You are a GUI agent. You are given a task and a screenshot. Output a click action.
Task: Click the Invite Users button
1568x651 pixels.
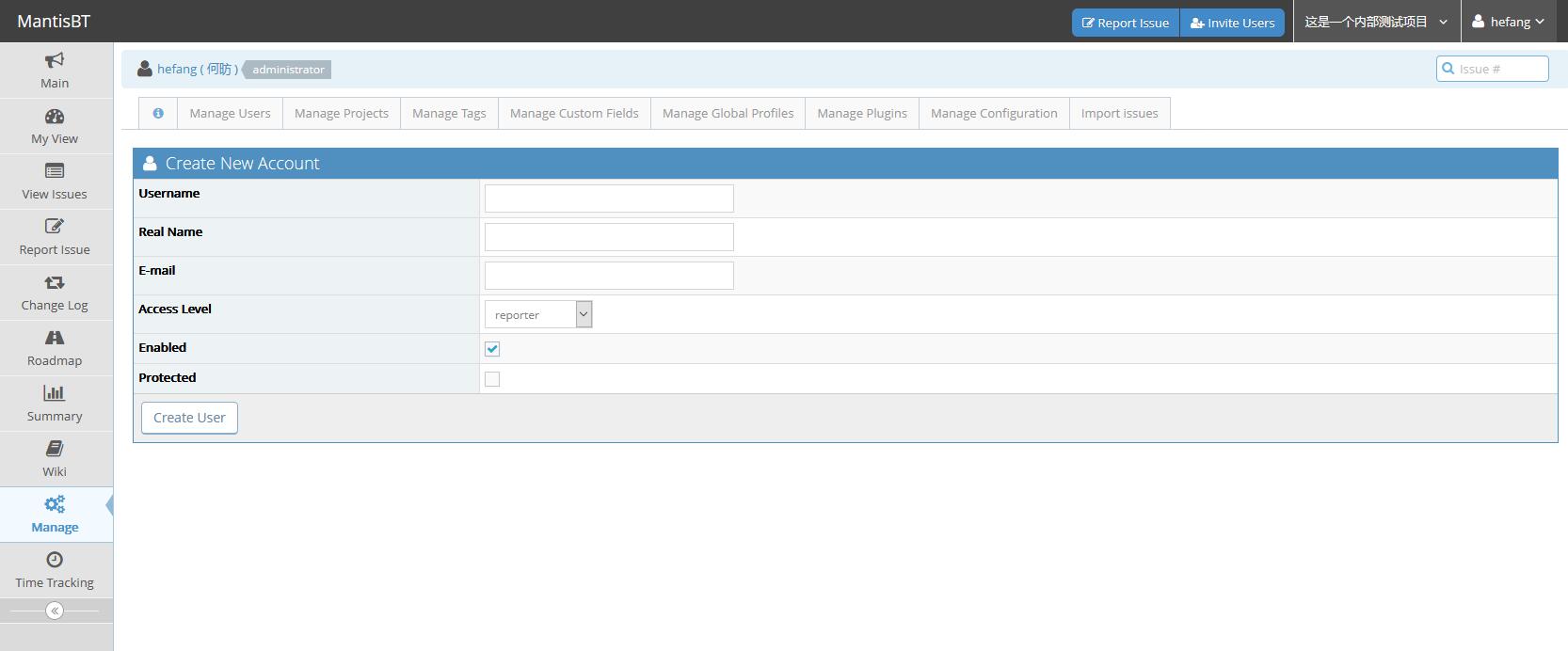pyautogui.click(x=1232, y=23)
